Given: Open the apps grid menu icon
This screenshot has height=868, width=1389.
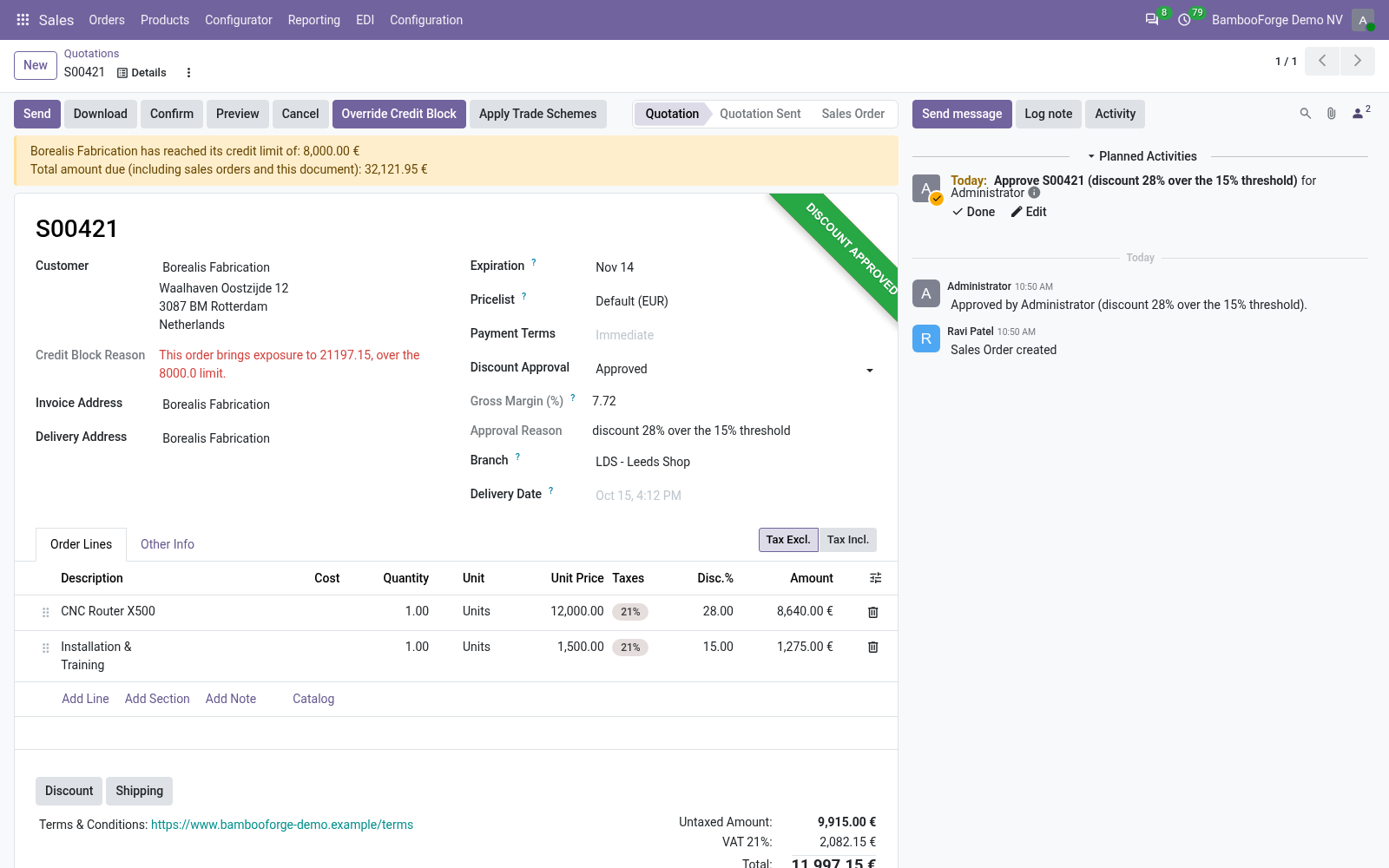Looking at the screenshot, I should click(23, 20).
